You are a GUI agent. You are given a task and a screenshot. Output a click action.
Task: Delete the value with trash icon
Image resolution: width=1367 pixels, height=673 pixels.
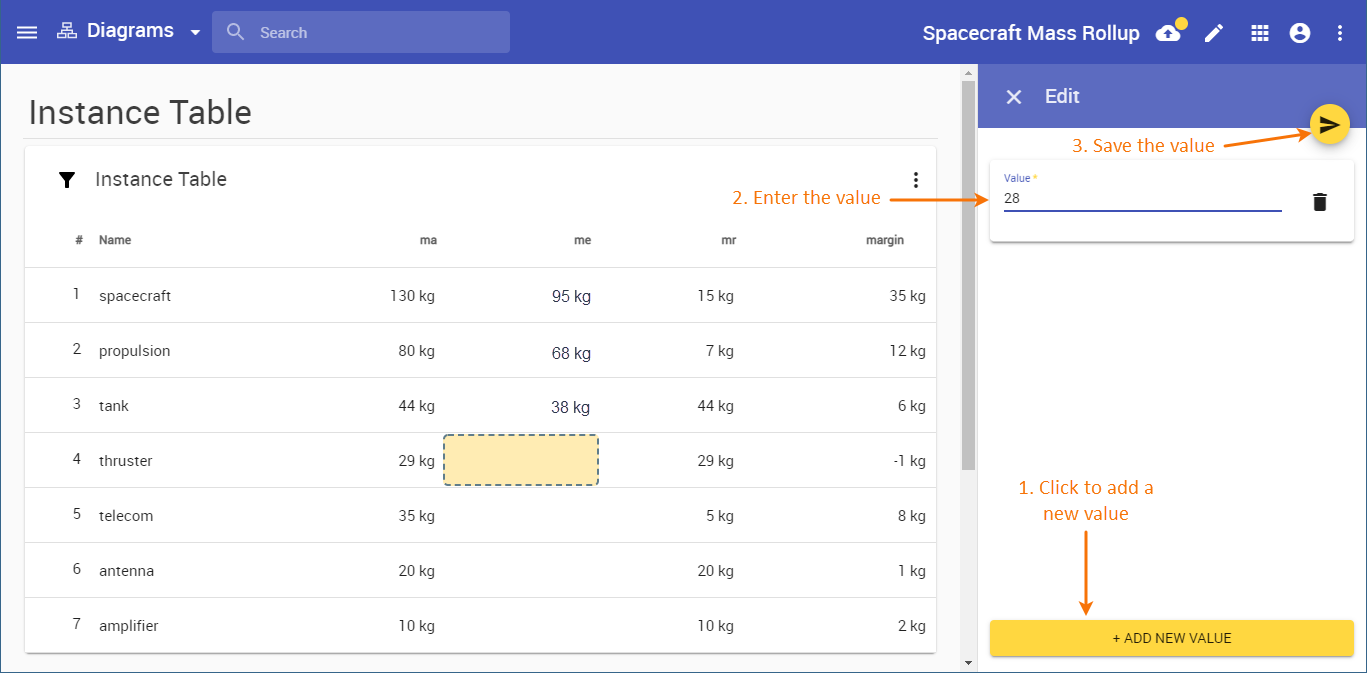pos(1320,202)
